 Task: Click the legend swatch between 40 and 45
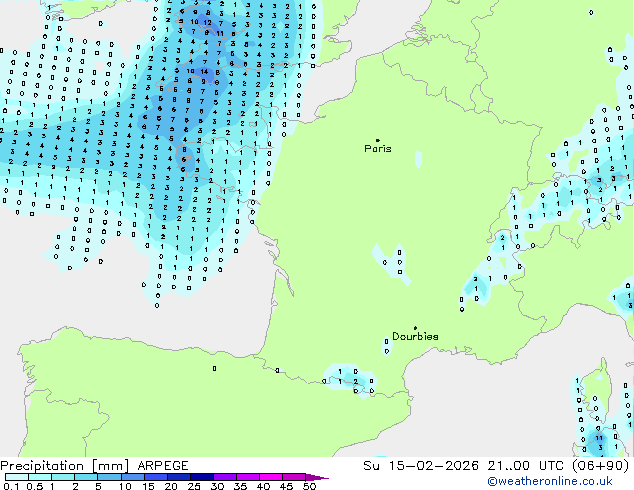pyautogui.click(x=271, y=477)
